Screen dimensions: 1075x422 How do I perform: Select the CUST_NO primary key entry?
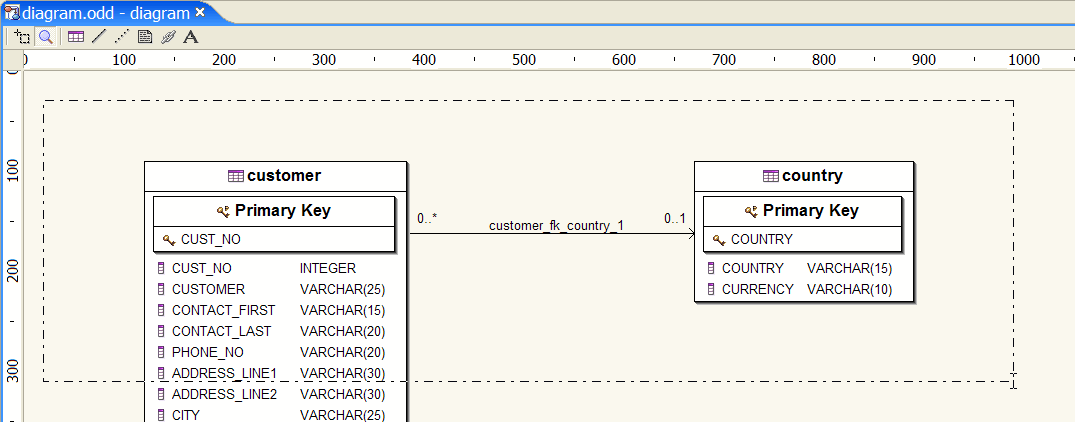[210, 240]
